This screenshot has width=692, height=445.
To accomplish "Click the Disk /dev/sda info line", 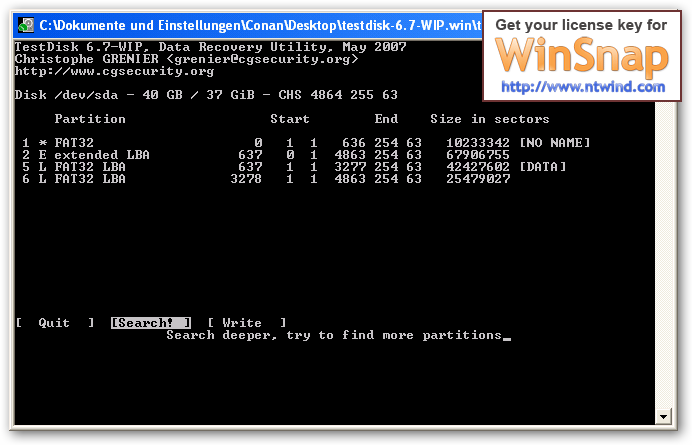I will 206,95.
